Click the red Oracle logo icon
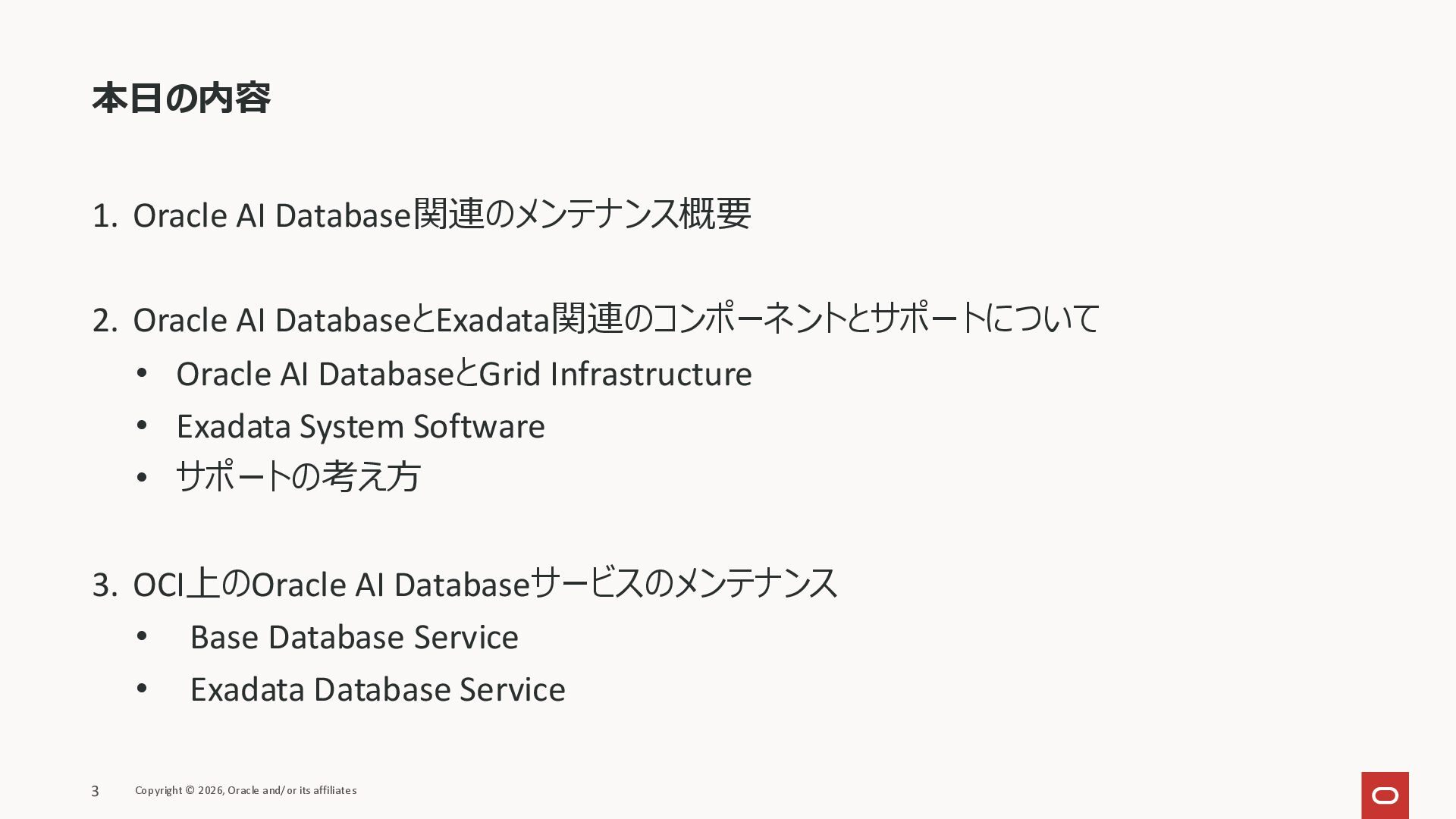 click(x=1385, y=795)
